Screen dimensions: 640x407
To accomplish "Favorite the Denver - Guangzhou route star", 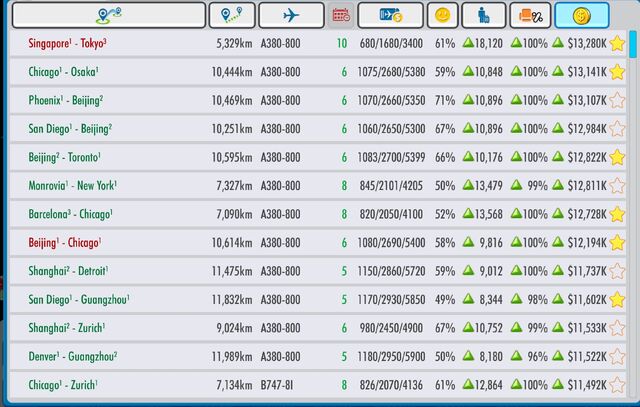I will coord(617,356).
